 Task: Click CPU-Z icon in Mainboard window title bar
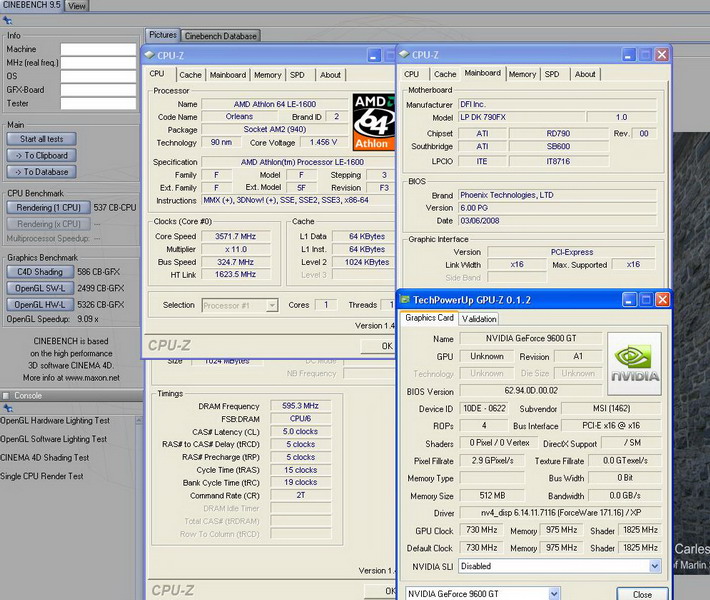point(404,55)
